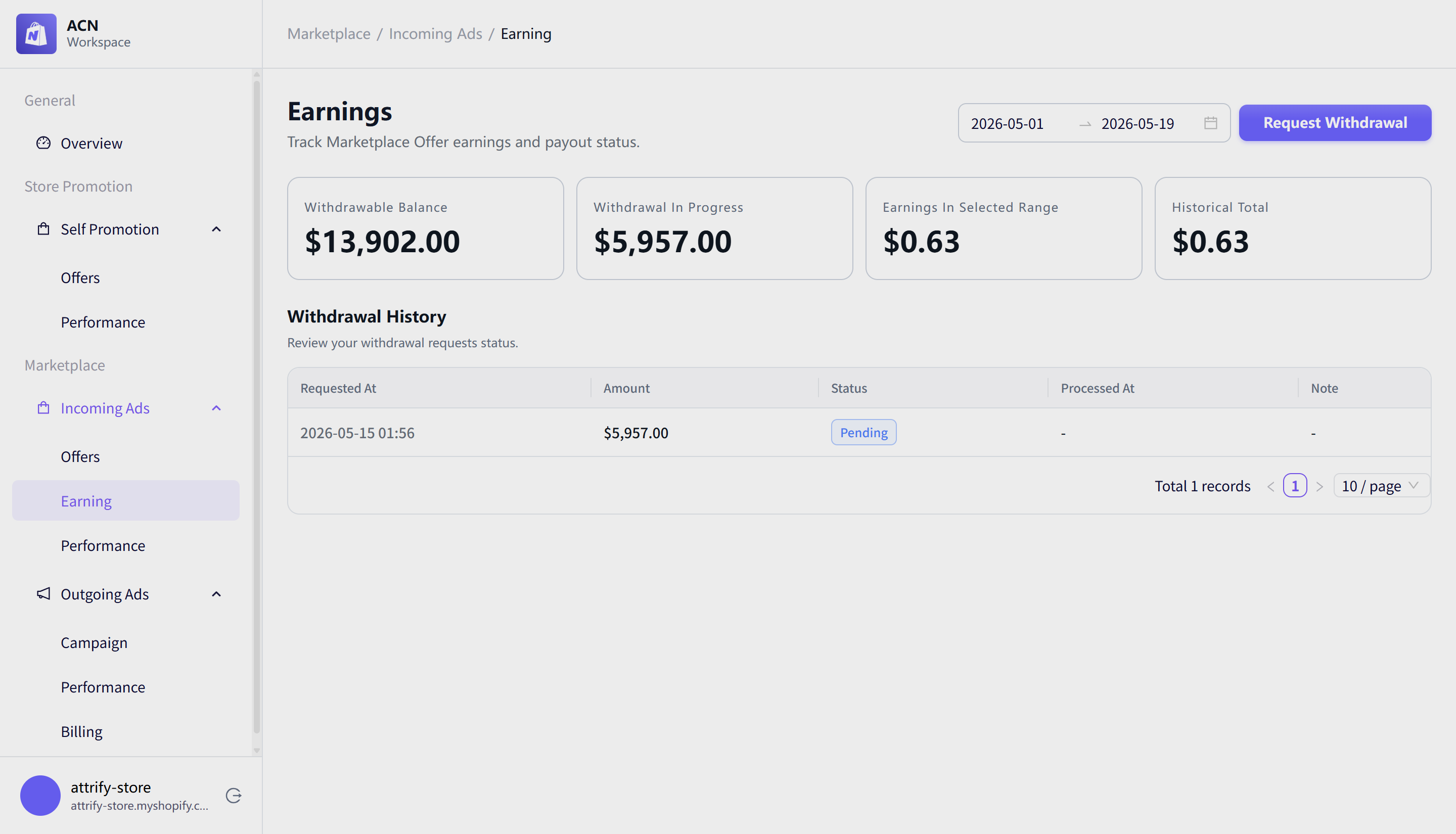Click the Withdrawable Balance $13,902.00 value
The image size is (1456, 834).
coord(382,241)
